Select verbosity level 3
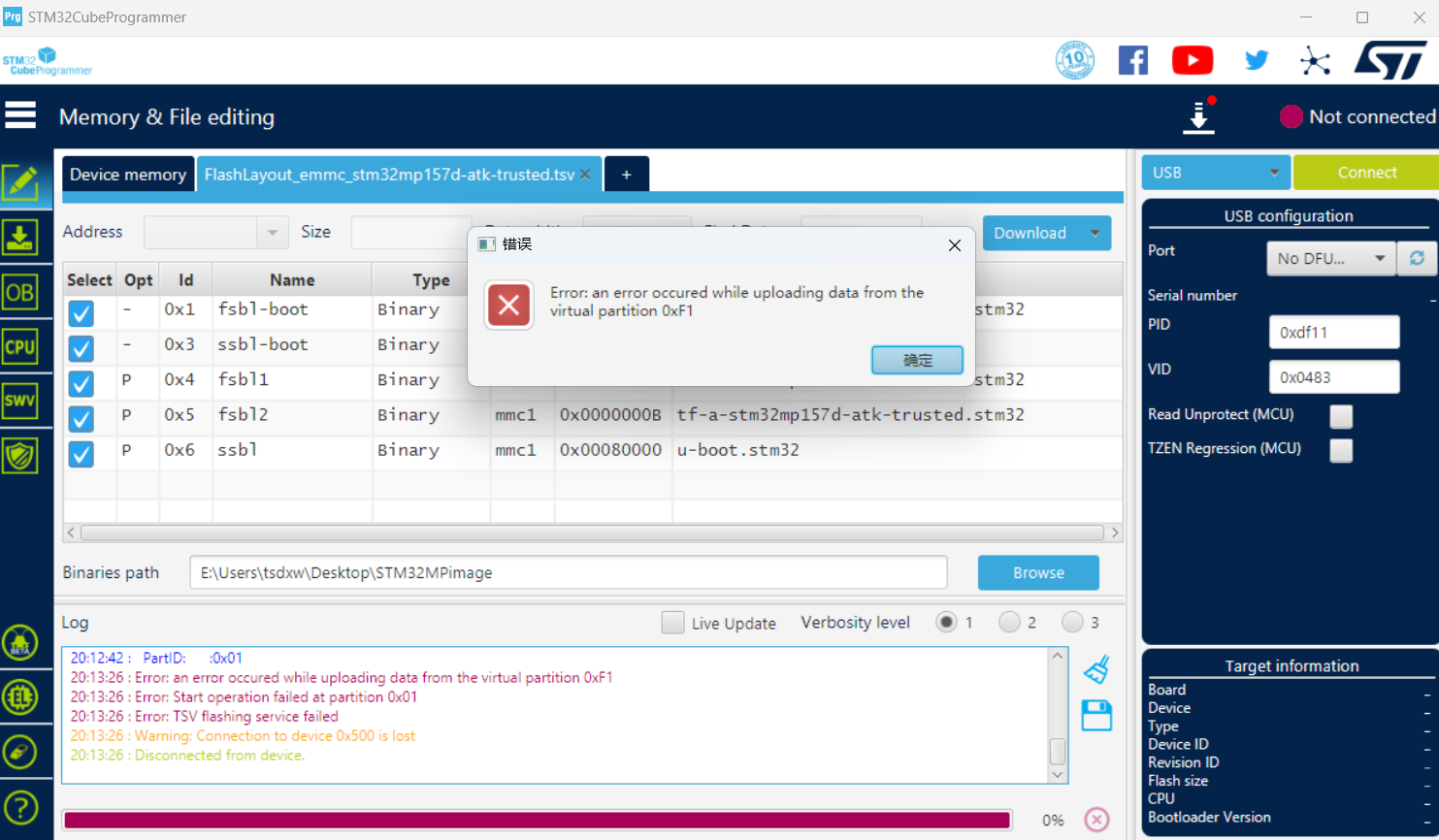Viewport: 1439px width, 840px height. [1072, 623]
